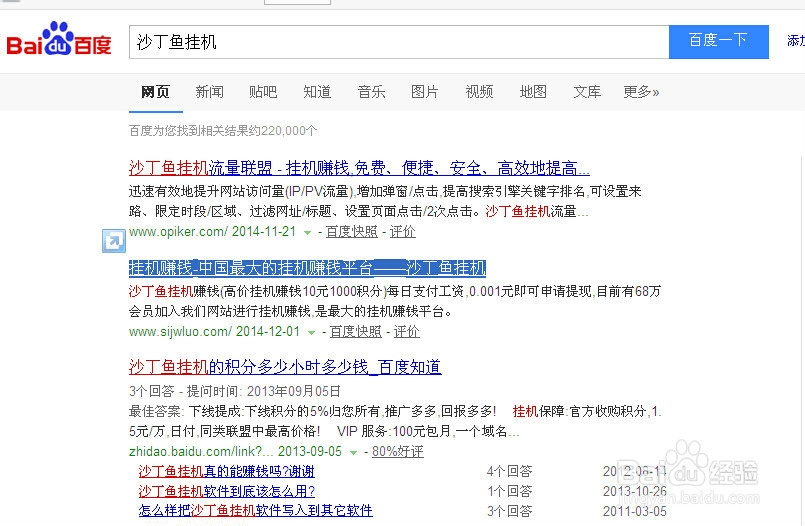Switch to the 地图 tab
This screenshot has height=526, width=805.
point(533,92)
